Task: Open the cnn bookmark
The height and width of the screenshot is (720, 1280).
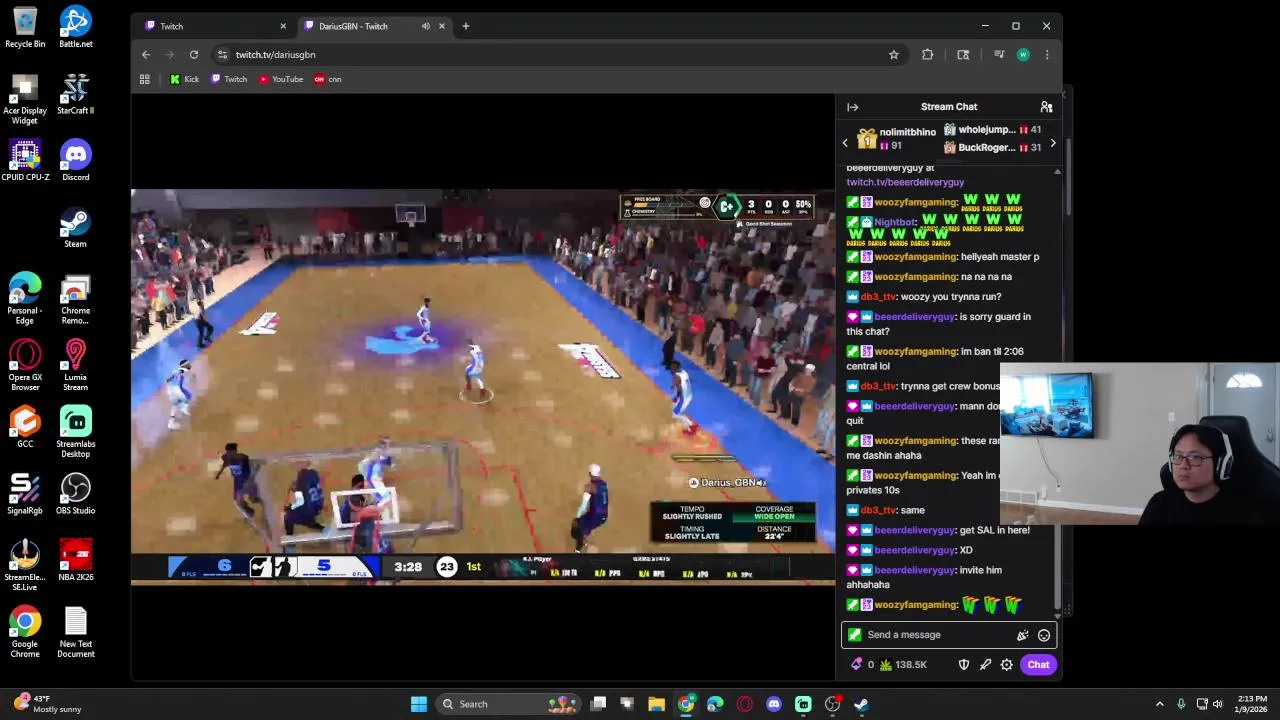Action: [x=328, y=79]
